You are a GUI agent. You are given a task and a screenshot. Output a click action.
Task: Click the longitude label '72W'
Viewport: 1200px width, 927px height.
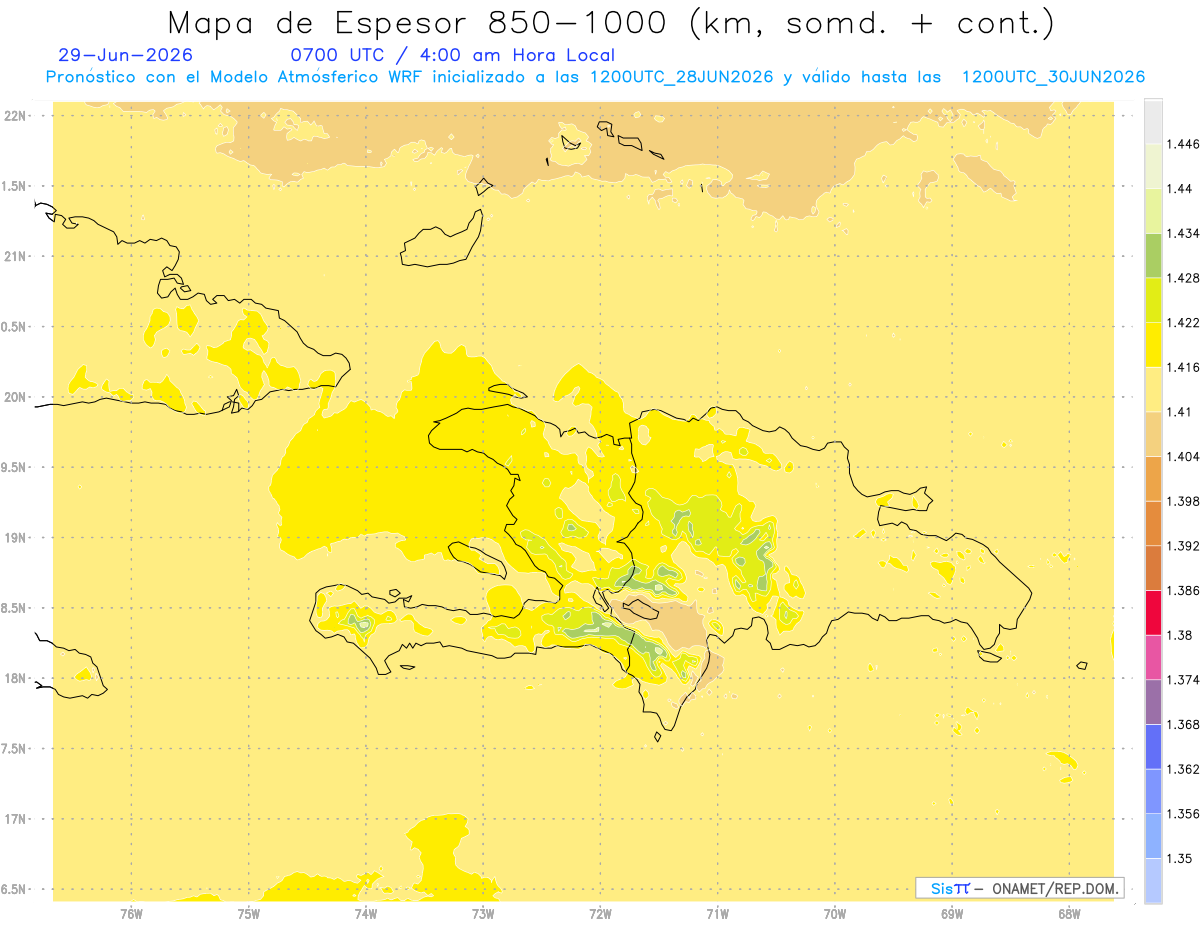pyautogui.click(x=600, y=913)
